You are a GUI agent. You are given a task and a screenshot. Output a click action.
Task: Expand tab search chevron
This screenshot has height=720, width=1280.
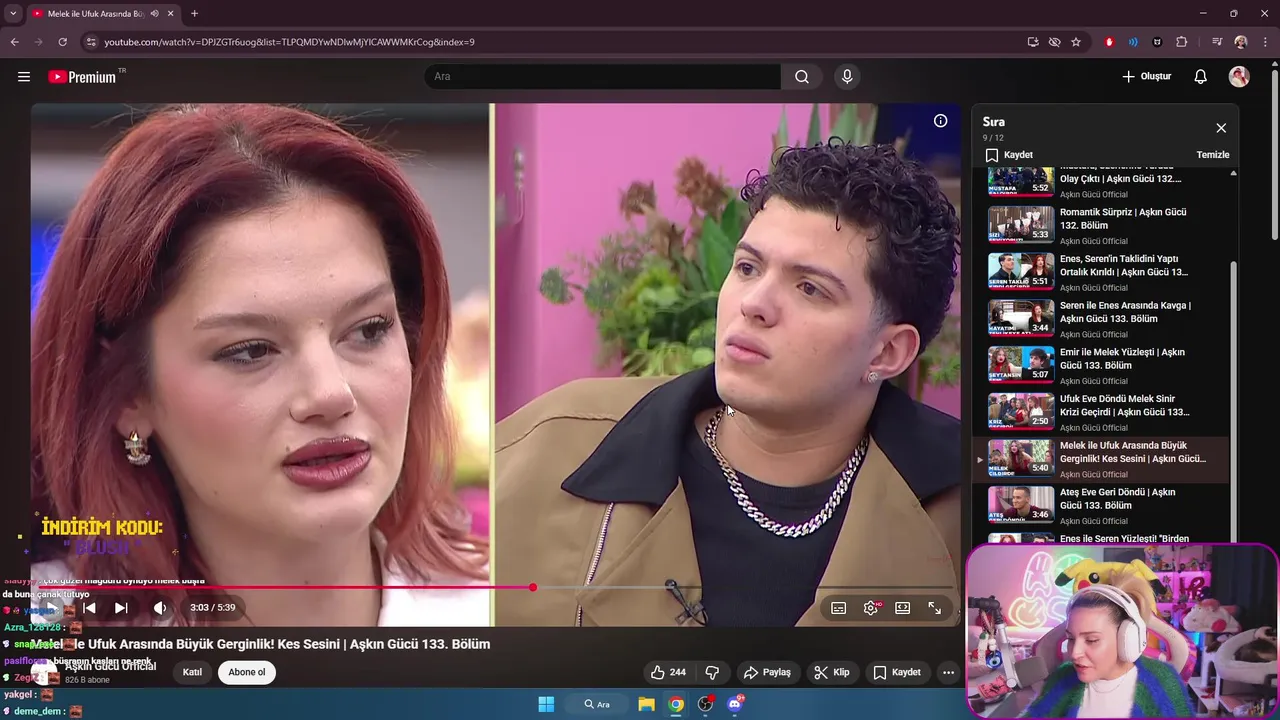tap(13, 13)
